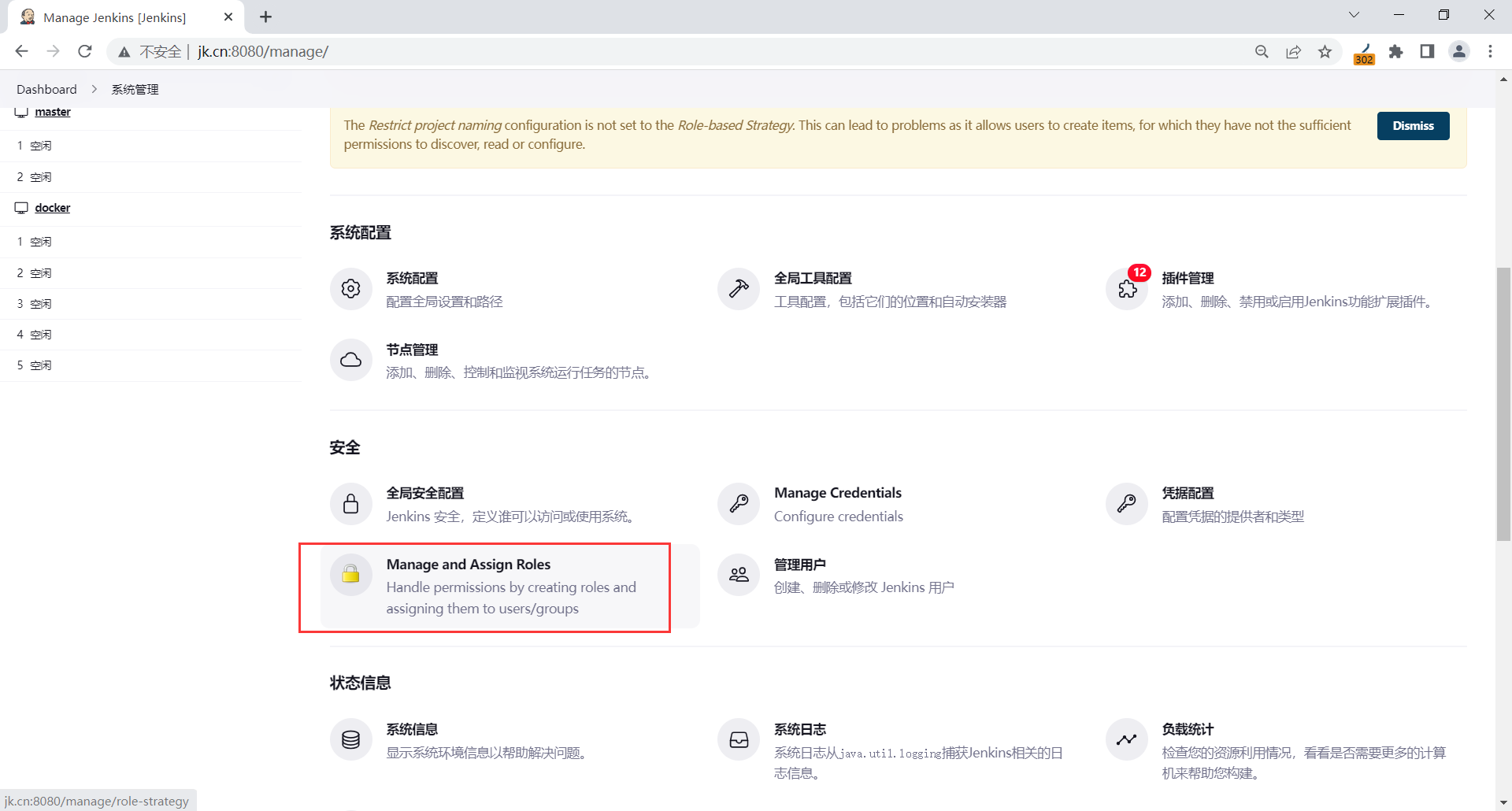1512x811 pixels.
Task: Click the extension icon showing 302
Action: pos(1364,53)
